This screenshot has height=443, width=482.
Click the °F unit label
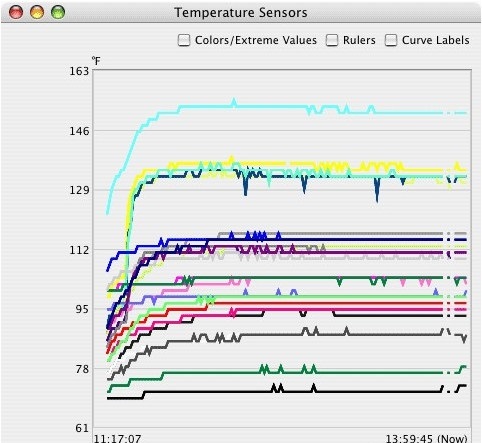(x=96, y=61)
